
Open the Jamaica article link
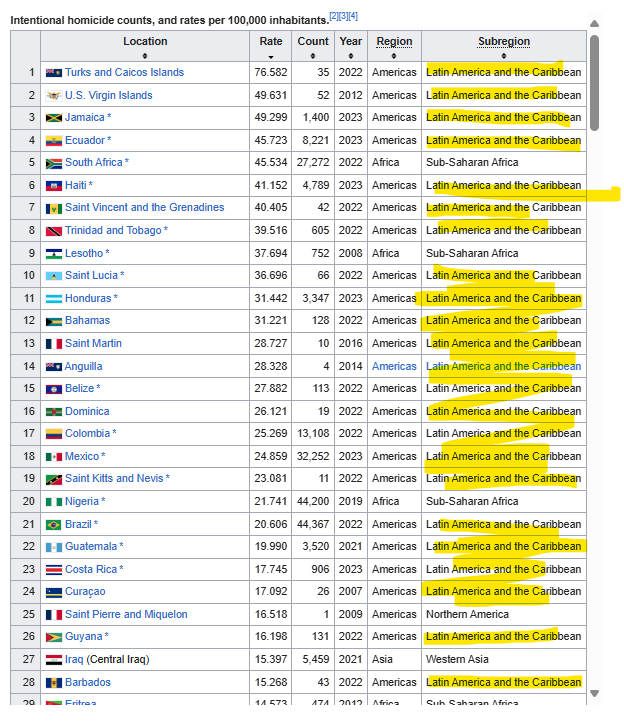tap(84, 118)
